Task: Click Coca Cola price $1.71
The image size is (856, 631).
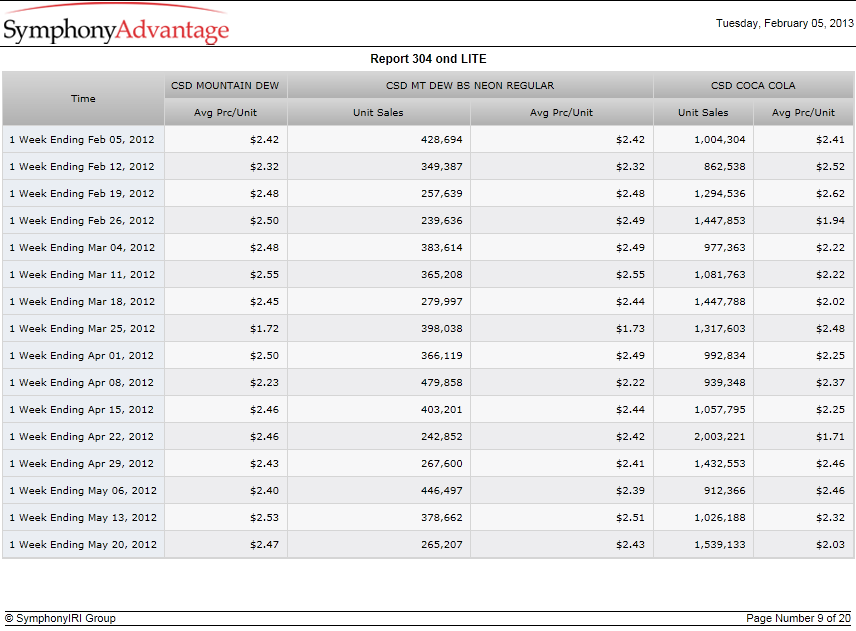Action: click(830, 437)
